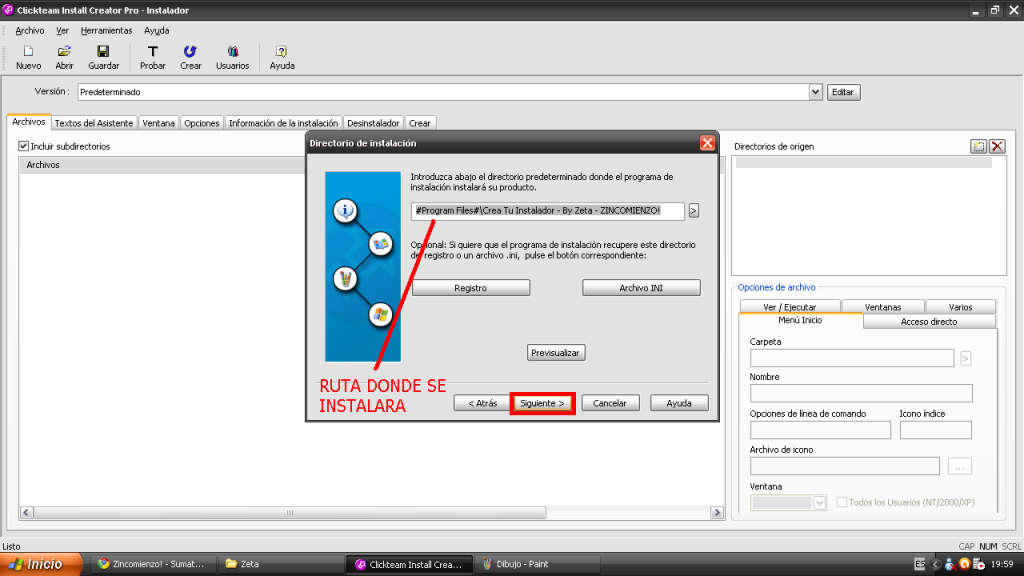This screenshot has width=1024, height=576.
Task: Select the Archivos tab
Action: click(29, 122)
